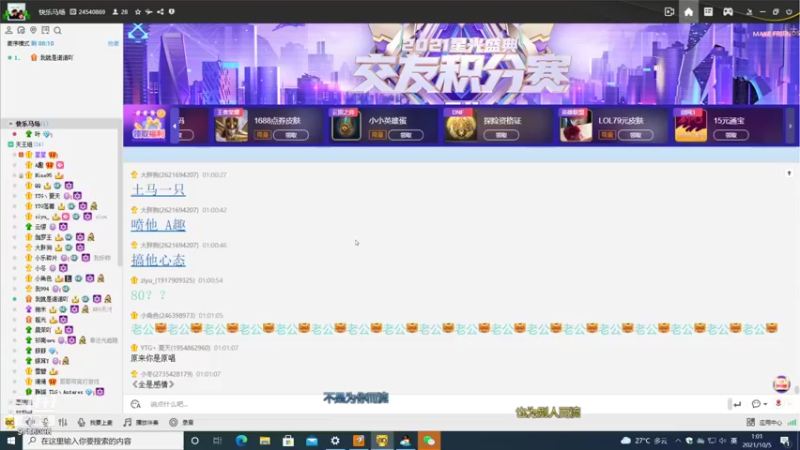Open the channel avatar in title bar
The width and height of the screenshot is (800, 450).
pos(16,11)
